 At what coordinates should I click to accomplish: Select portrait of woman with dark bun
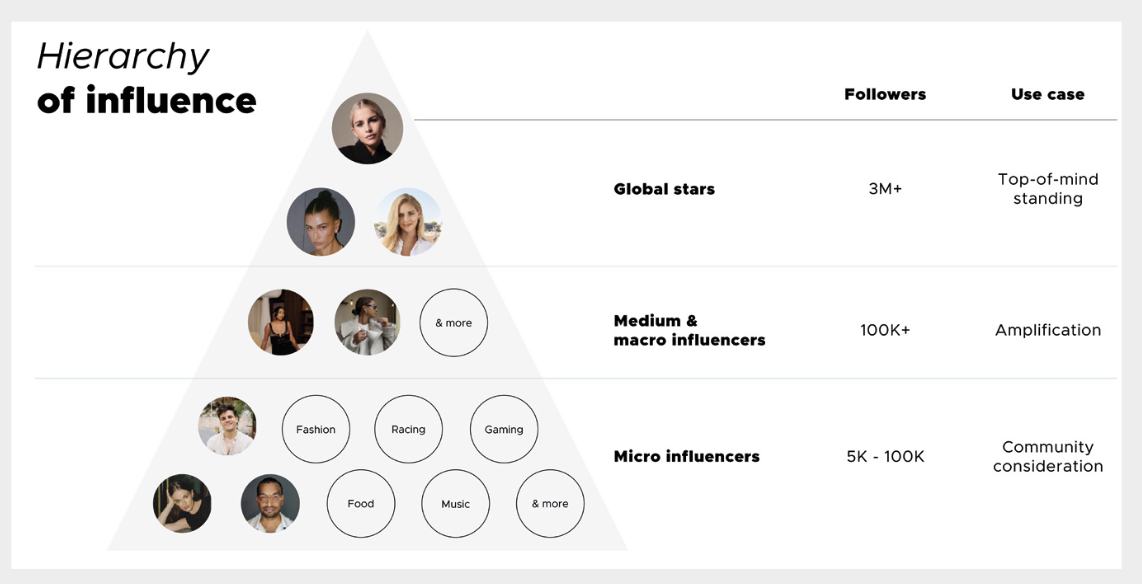click(x=320, y=222)
